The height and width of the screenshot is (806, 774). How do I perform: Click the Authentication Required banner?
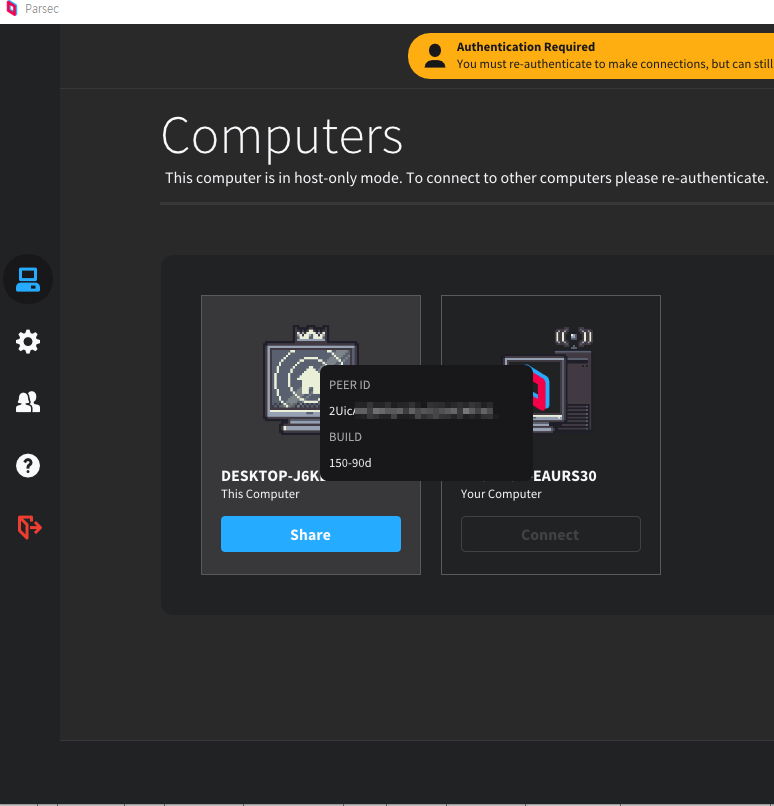[591, 56]
